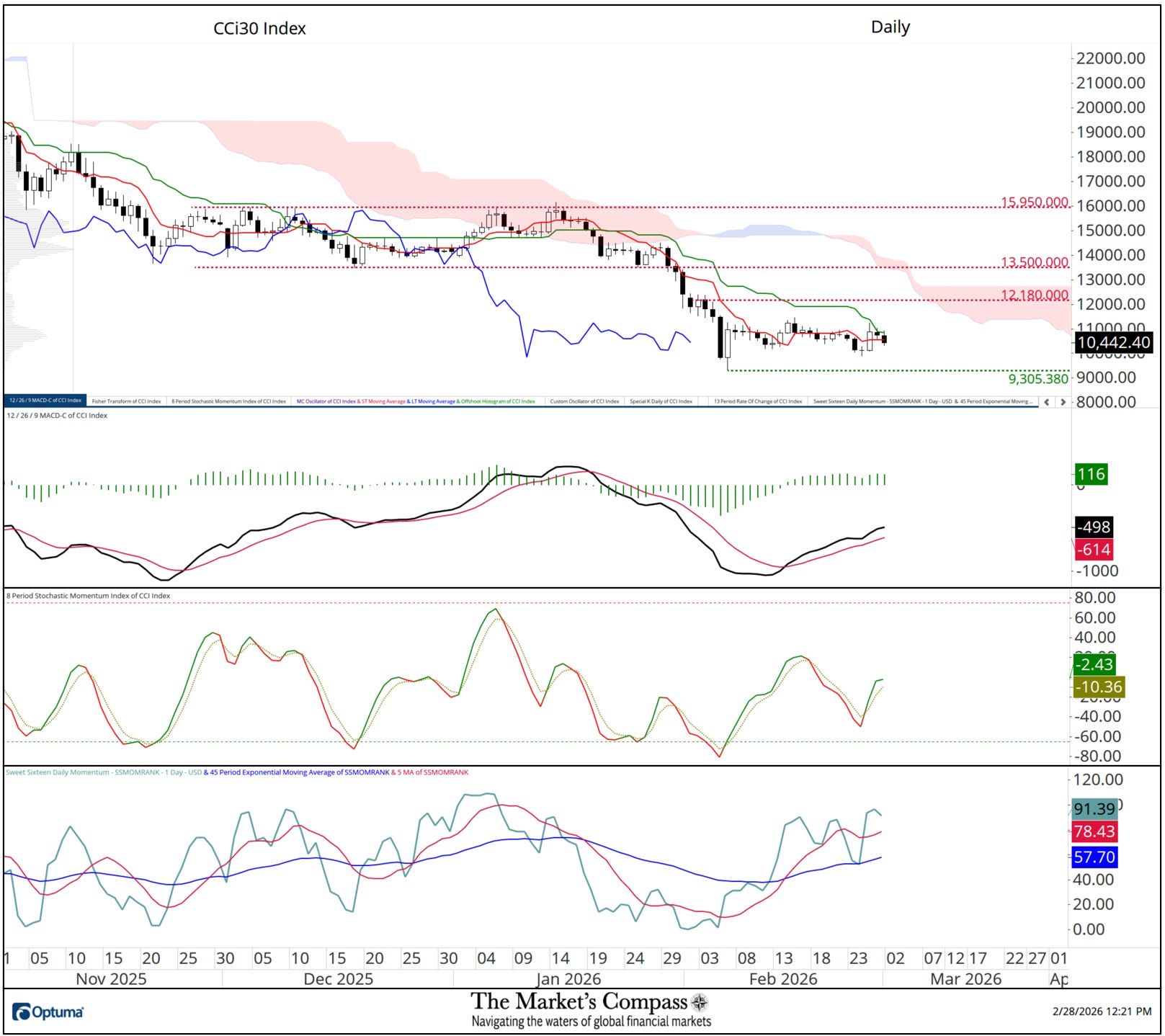This screenshot has width=1165, height=1036.
Task: Click The Market's Compass title text
Action: (579, 1001)
